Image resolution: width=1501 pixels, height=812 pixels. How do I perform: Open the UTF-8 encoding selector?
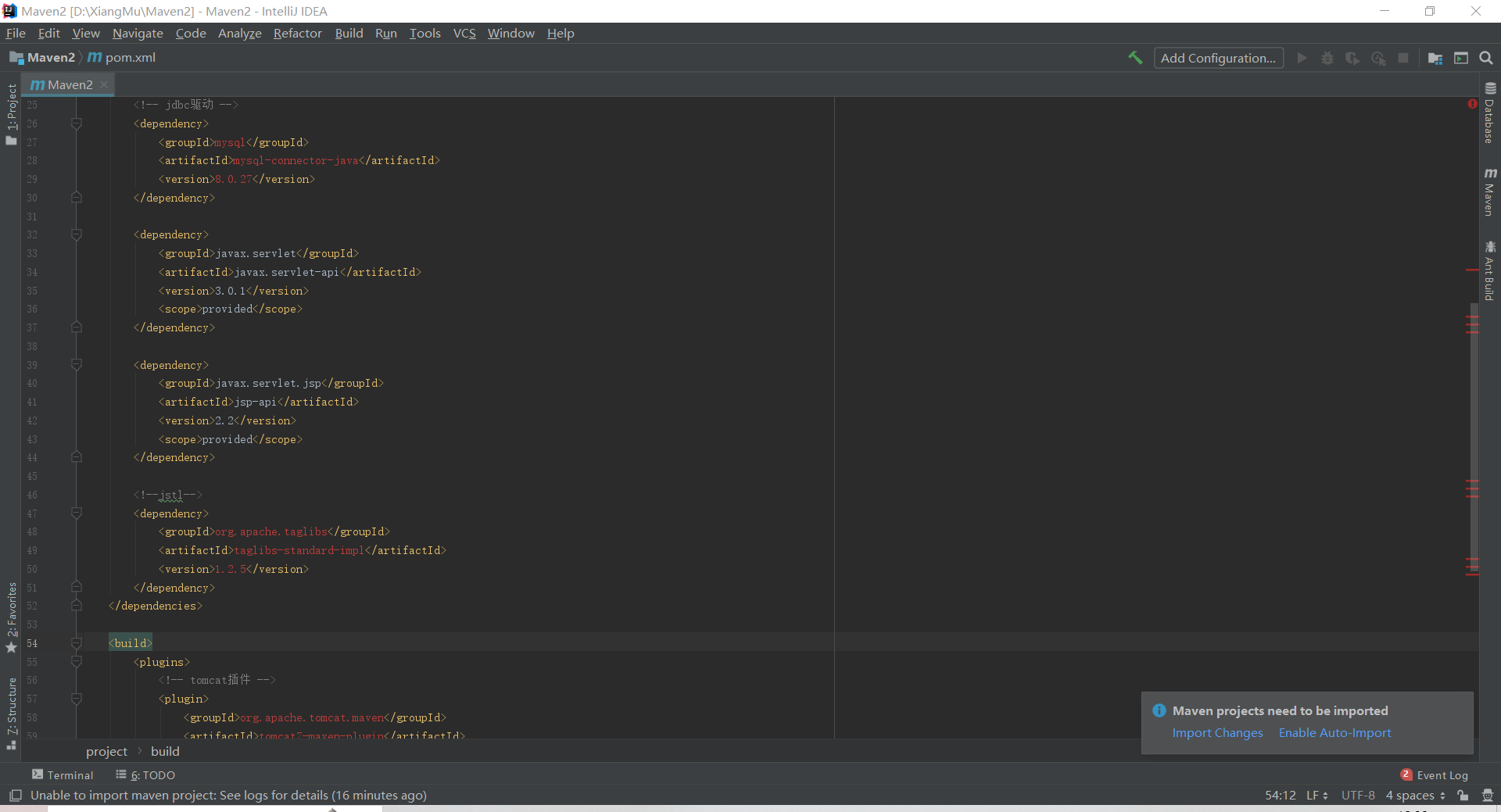(1358, 796)
